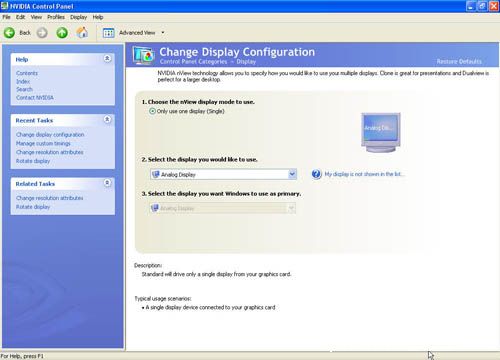Click My display is not shown link
Viewport: 500px width, 360px height.
pyautogui.click(x=364, y=174)
